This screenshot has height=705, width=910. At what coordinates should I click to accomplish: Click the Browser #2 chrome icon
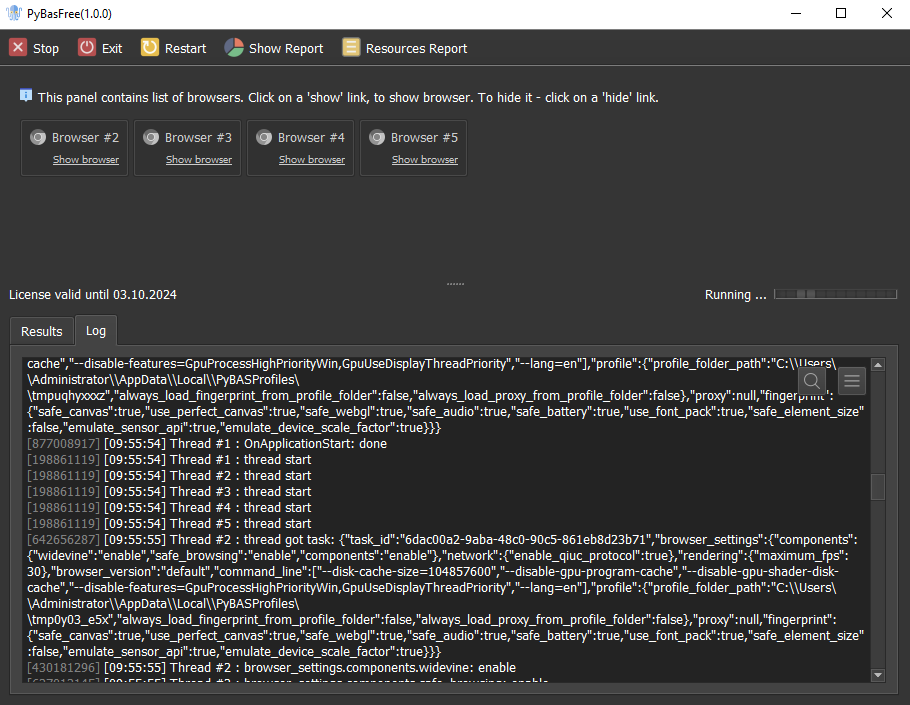[x=39, y=138]
